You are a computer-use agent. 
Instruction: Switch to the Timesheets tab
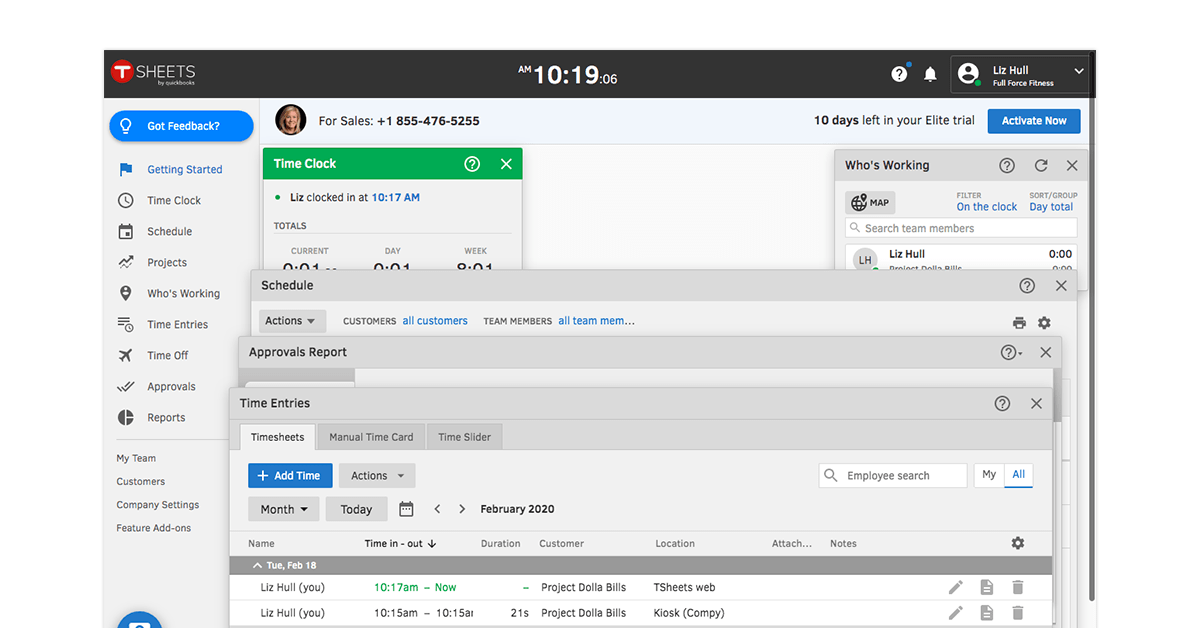tap(278, 437)
